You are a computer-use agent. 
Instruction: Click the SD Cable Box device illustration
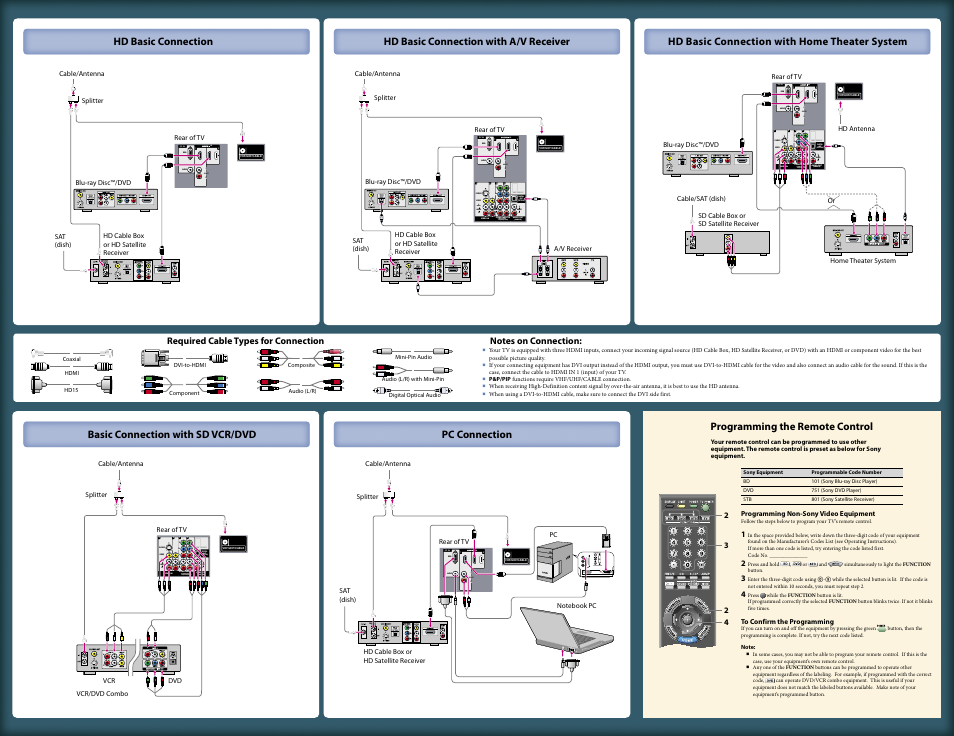click(x=727, y=243)
